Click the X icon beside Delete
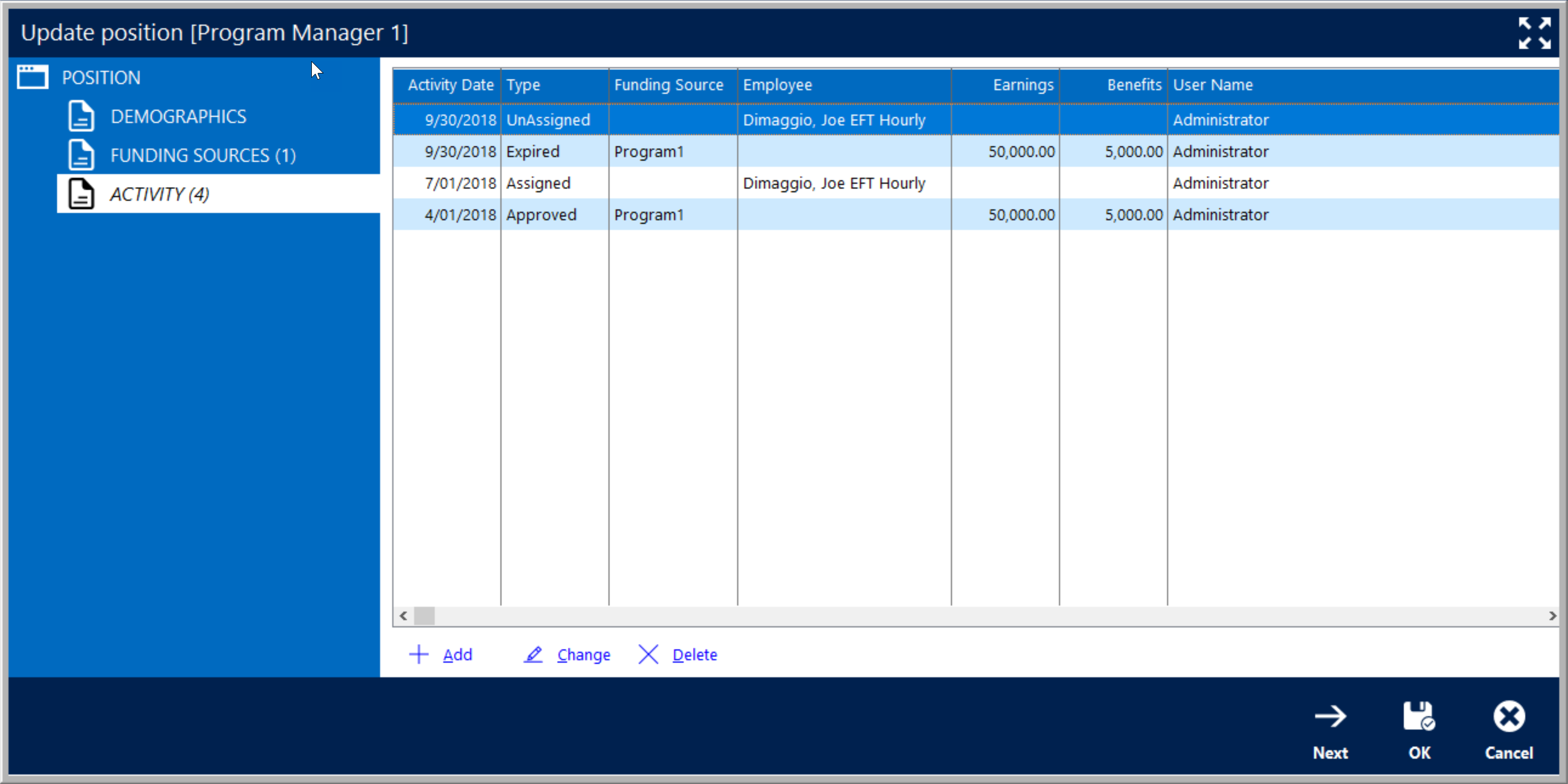 (648, 654)
